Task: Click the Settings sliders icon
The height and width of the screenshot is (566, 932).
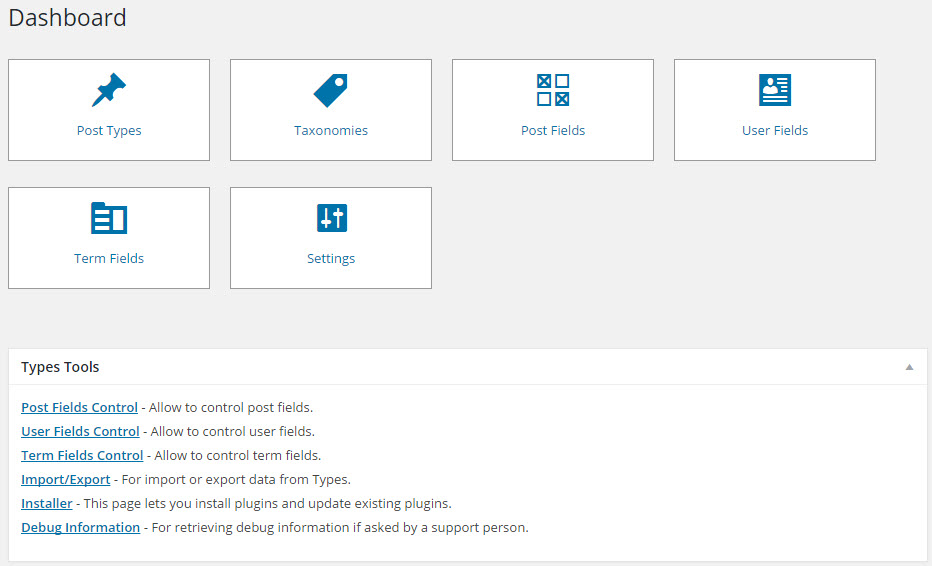Action: (x=332, y=218)
